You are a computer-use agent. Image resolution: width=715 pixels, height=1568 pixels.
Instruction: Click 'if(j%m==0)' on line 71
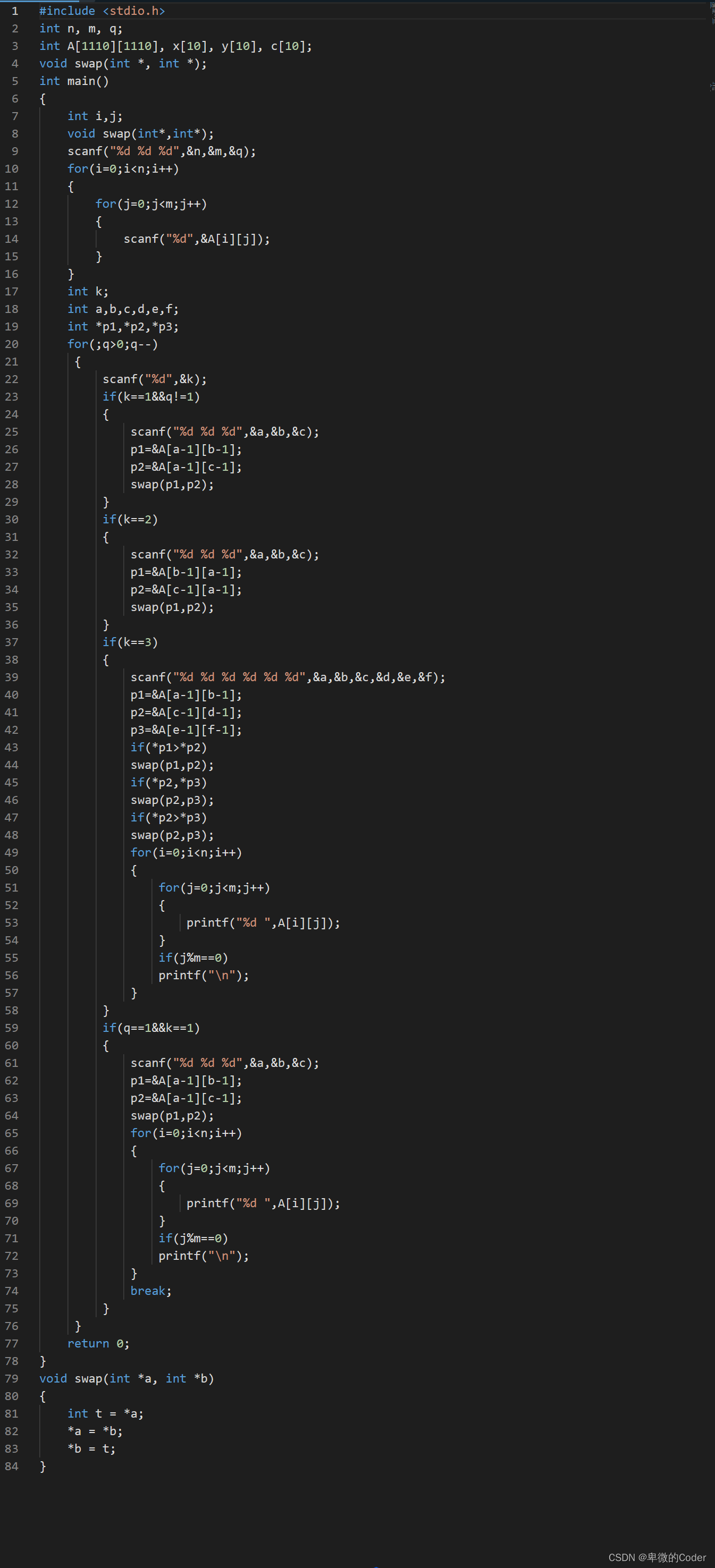click(x=193, y=1239)
